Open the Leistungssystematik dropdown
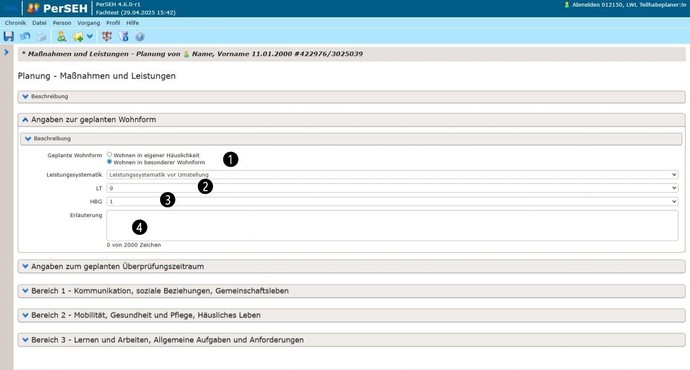The width and height of the screenshot is (690, 370). (392, 175)
